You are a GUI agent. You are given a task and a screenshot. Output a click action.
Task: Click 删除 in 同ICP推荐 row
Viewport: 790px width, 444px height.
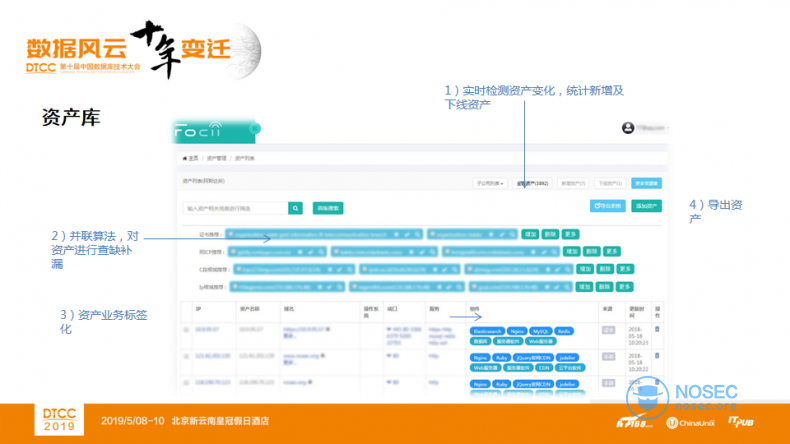pos(591,251)
